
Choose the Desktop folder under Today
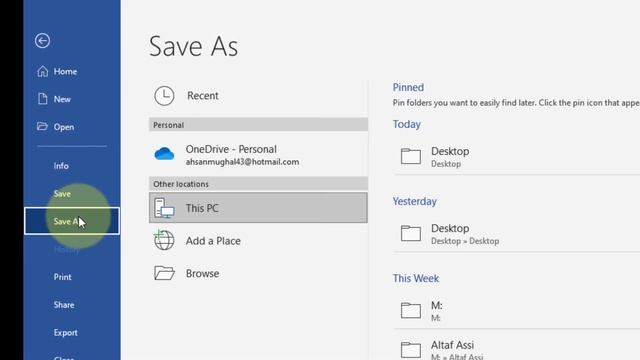[x=516, y=156]
